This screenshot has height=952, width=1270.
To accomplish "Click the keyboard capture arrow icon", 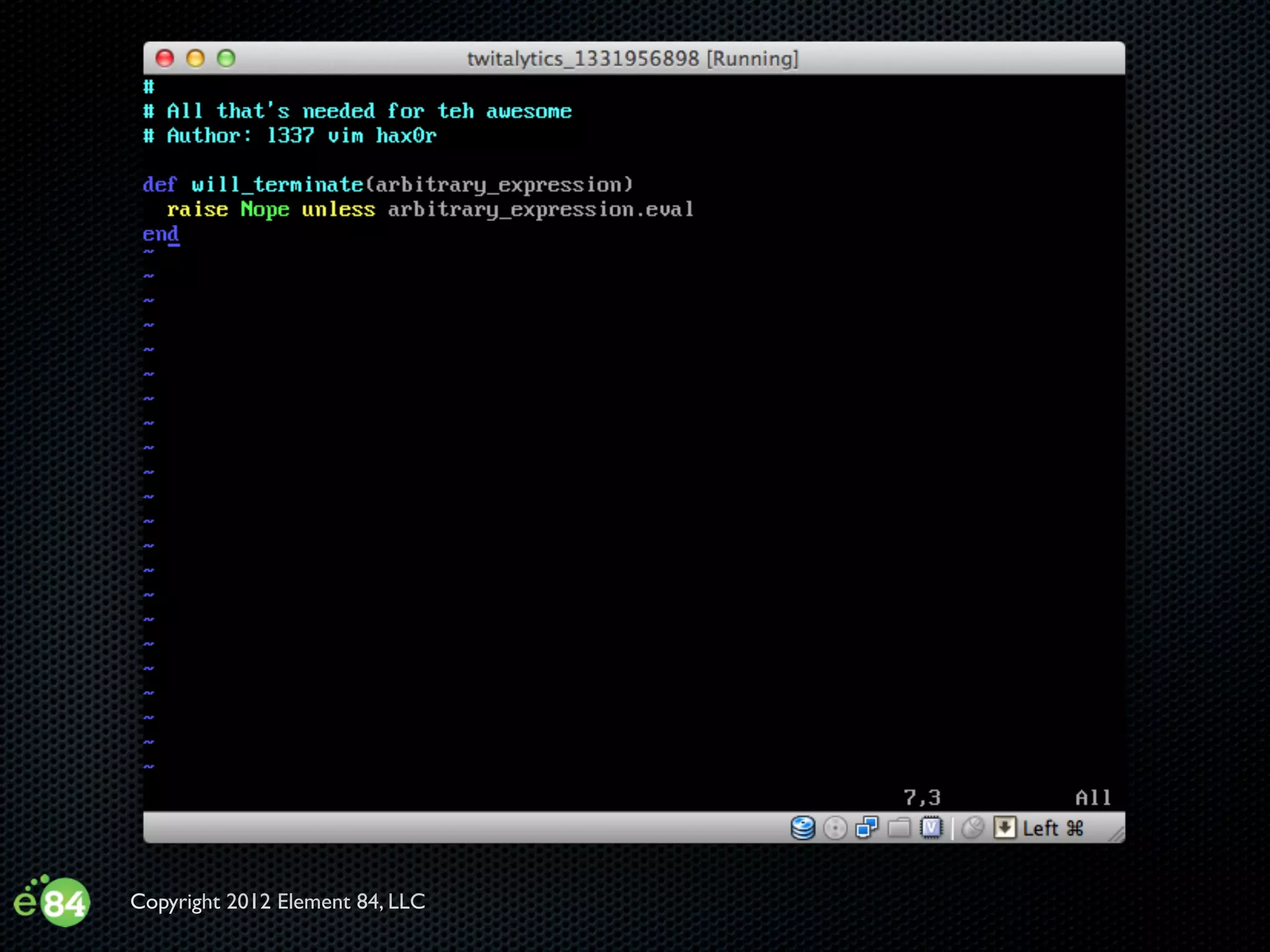I will [x=1005, y=828].
